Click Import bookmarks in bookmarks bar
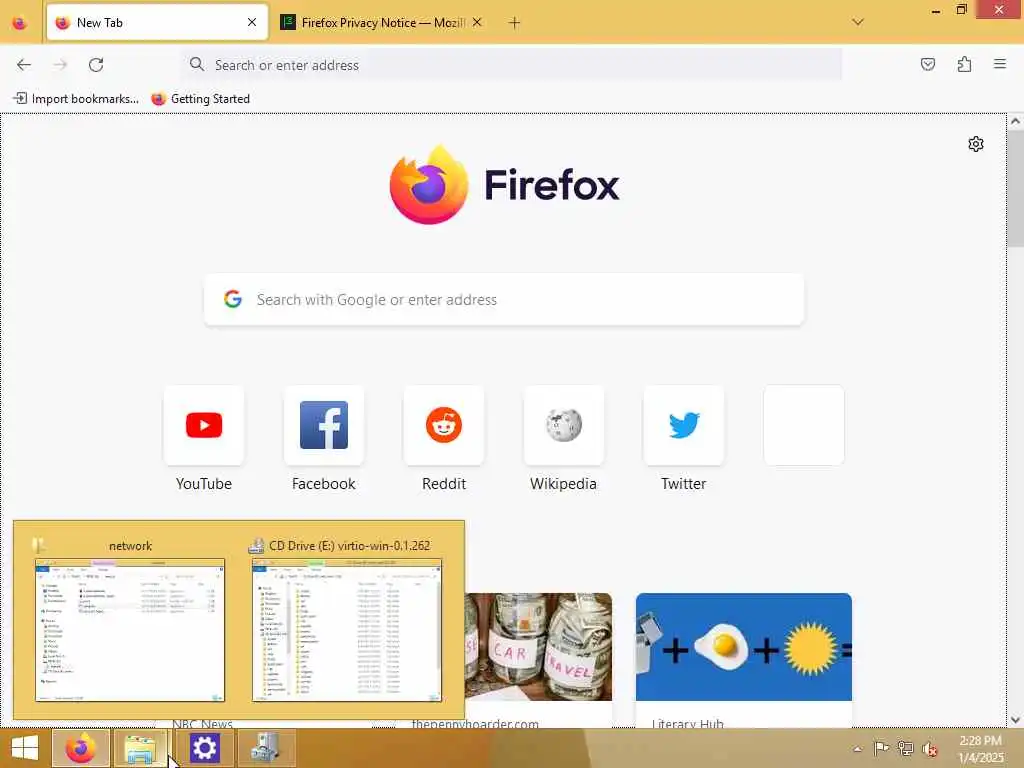1024x768 pixels. point(76,99)
